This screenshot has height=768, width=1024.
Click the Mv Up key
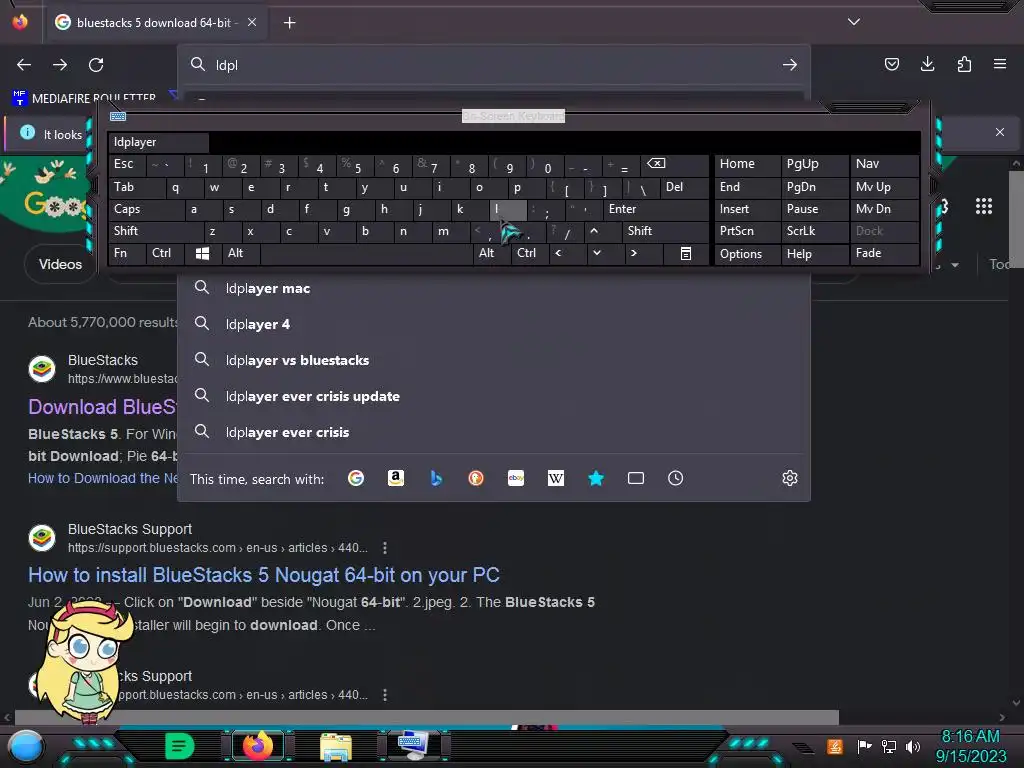[884, 187]
